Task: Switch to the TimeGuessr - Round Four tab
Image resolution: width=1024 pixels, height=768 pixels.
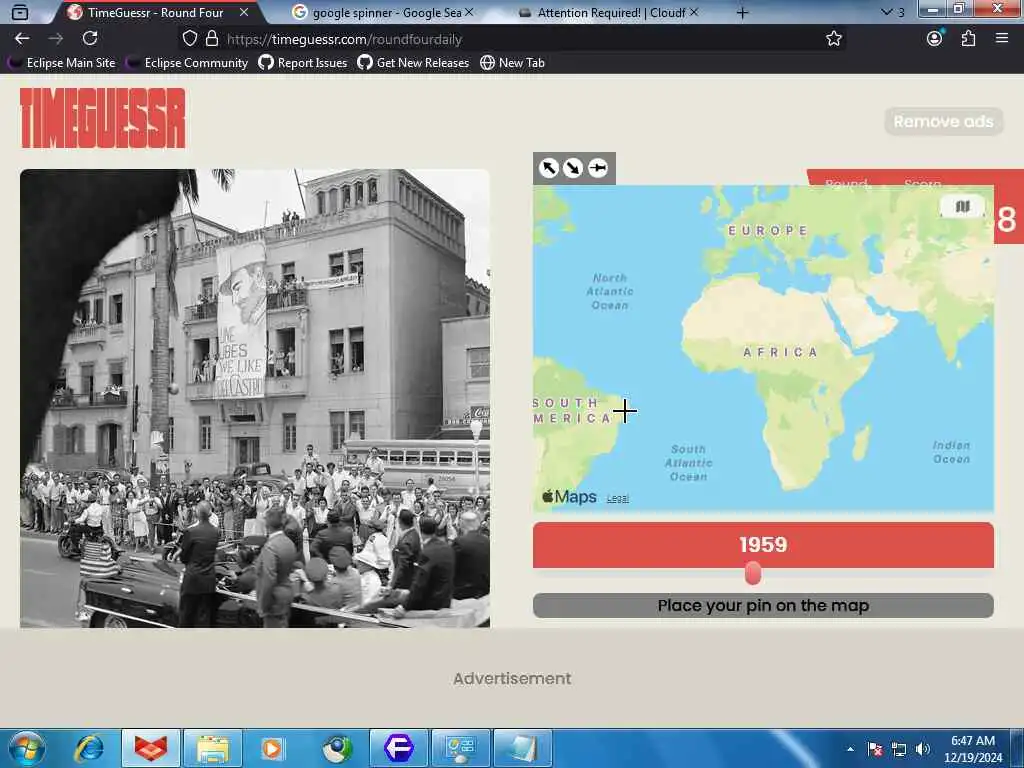Action: [155, 12]
